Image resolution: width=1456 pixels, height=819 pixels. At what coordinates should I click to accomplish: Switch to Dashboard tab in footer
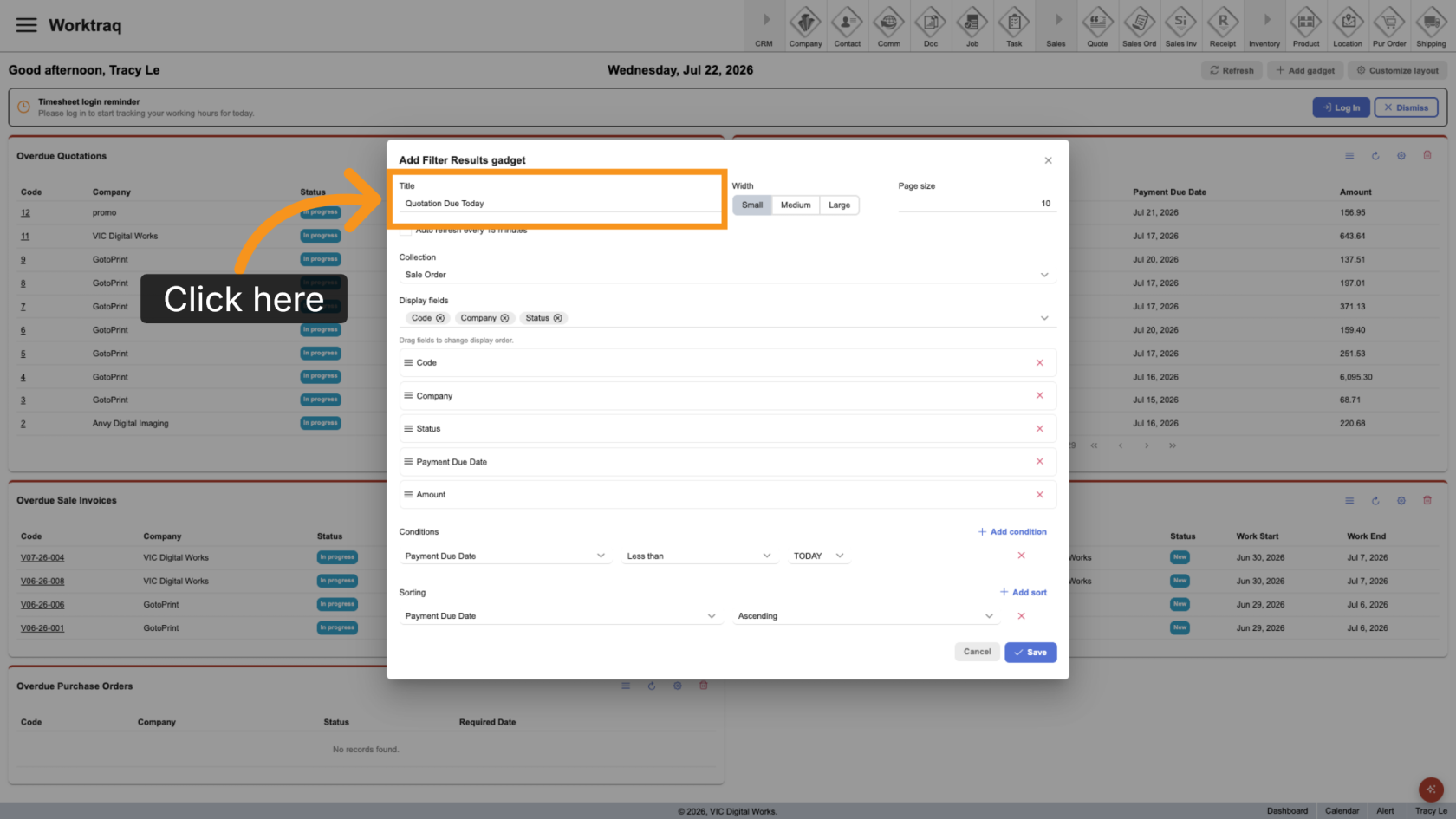[x=1287, y=811]
